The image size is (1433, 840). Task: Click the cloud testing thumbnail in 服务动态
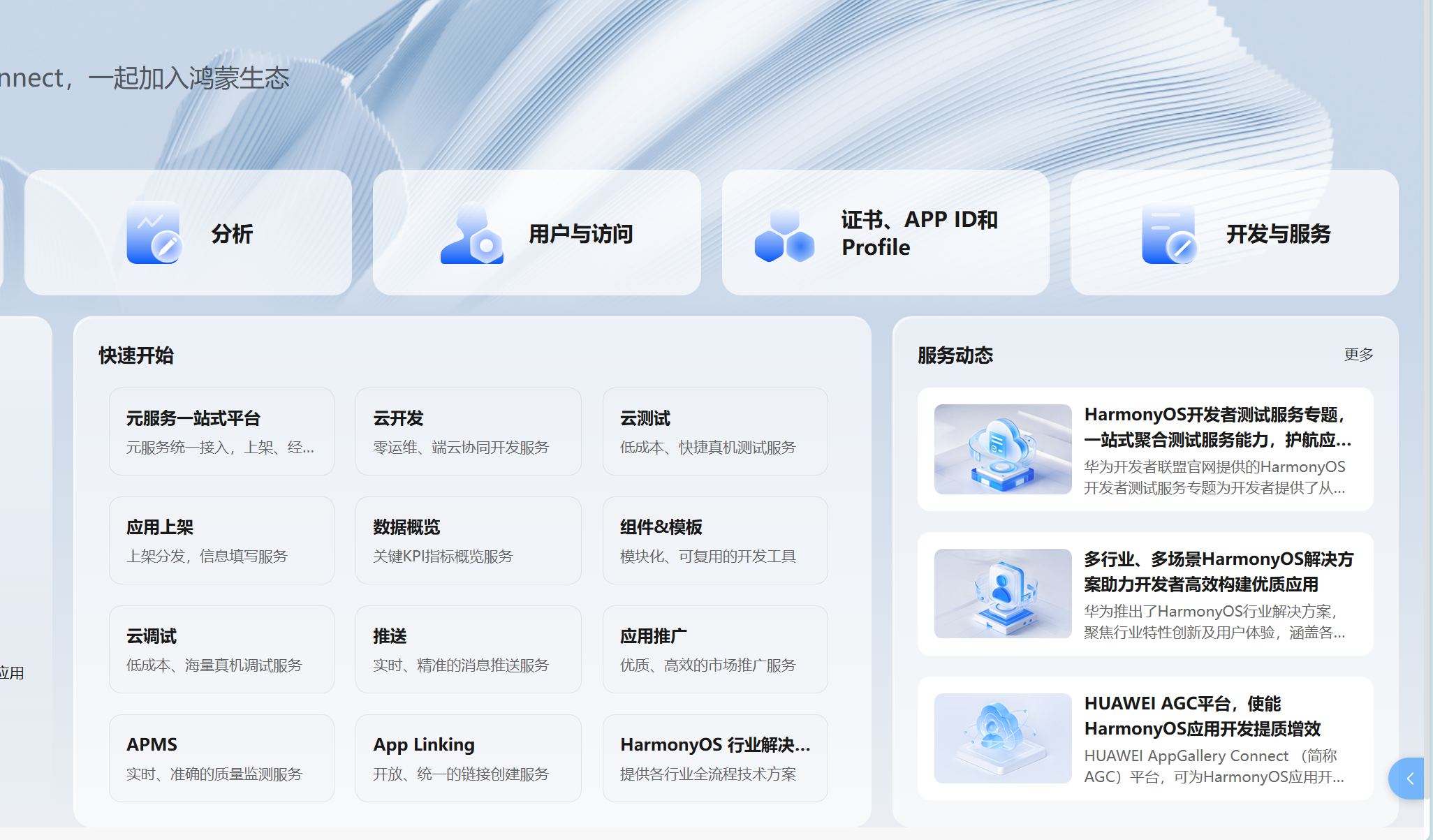coord(1001,449)
